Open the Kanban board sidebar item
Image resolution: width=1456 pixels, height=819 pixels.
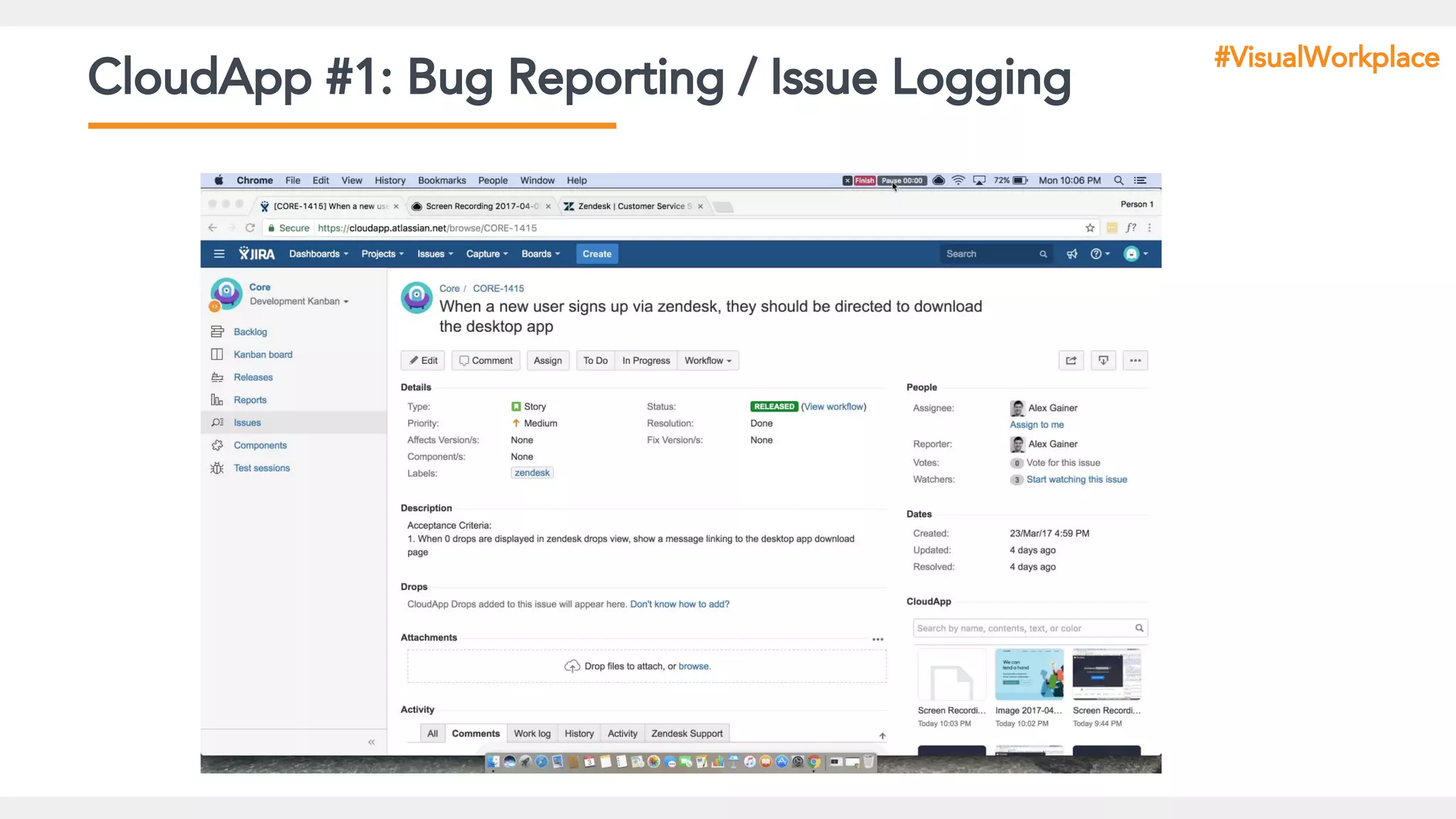coord(263,355)
